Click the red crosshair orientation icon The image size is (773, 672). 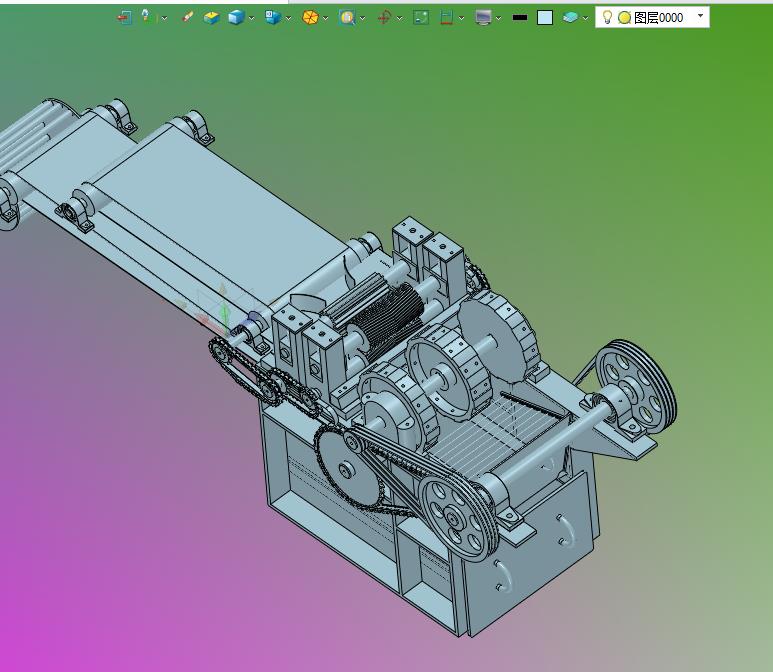point(384,17)
